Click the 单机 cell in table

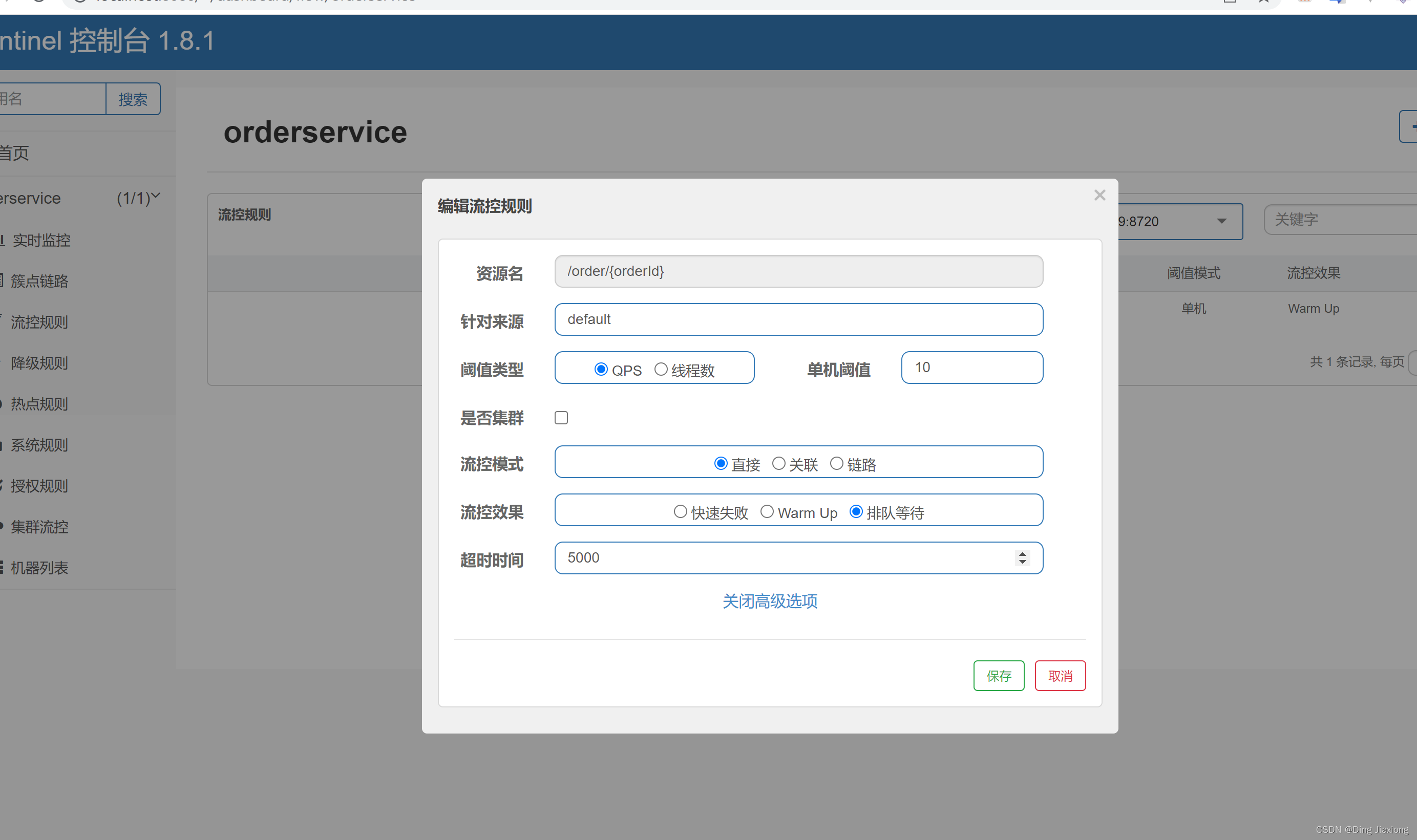click(x=1193, y=309)
